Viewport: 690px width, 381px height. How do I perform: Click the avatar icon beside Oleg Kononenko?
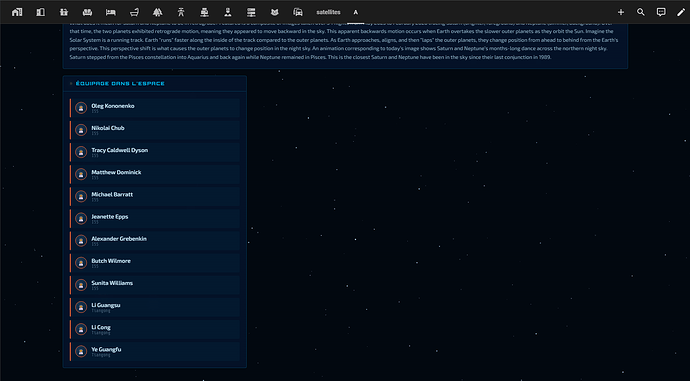click(81, 108)
